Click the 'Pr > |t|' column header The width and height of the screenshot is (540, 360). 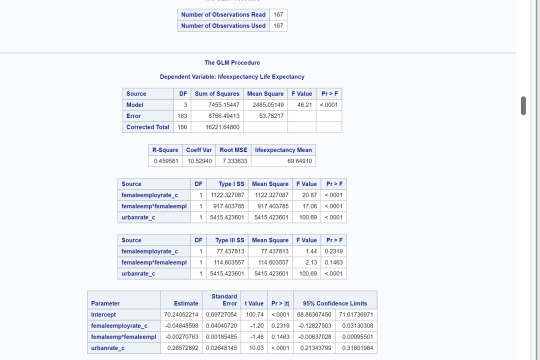pos(280,304)
